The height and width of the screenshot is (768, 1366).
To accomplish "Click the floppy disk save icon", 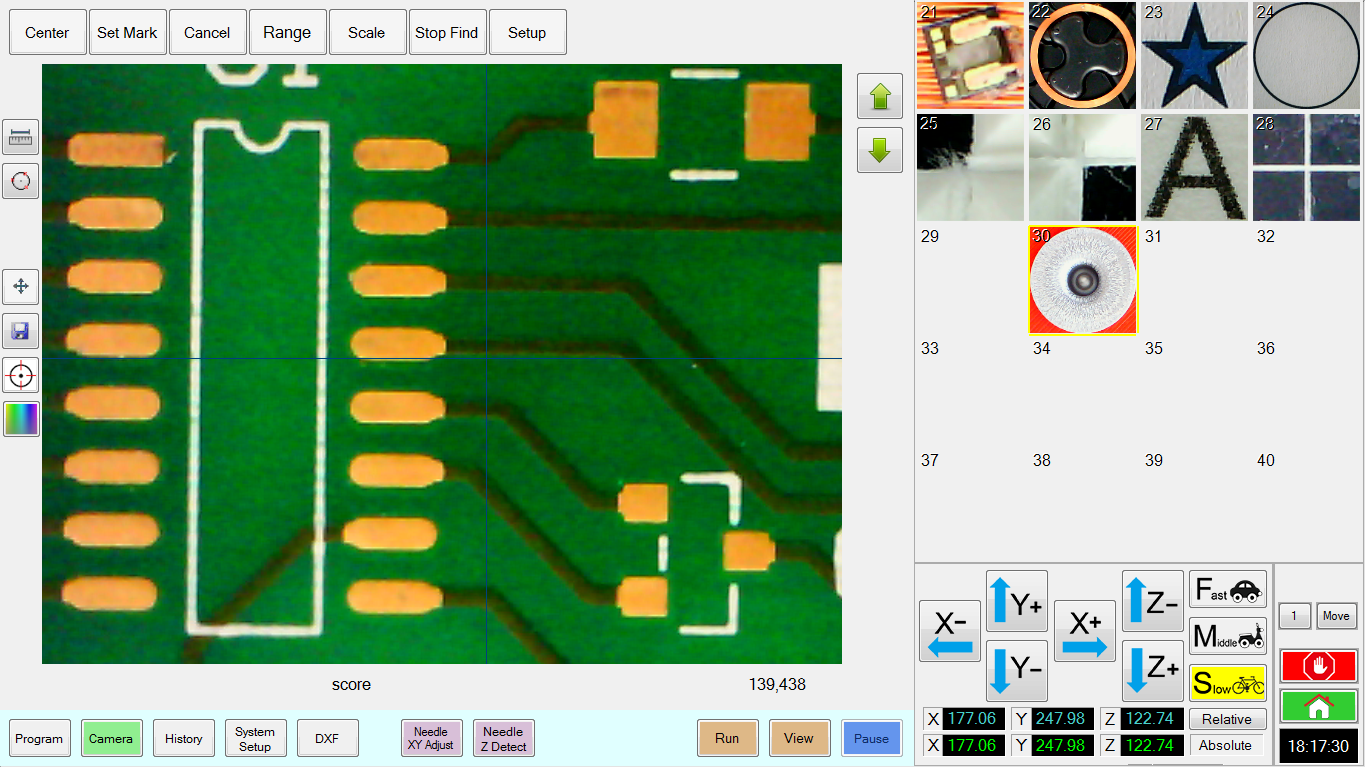I will click(20, 330).
